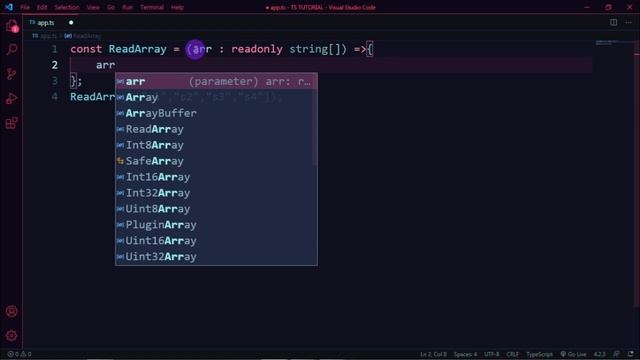The image size is (640, 360).
Task: Click the CRLF line ending status
Action: pyautogui.click(x=512, y=354)
